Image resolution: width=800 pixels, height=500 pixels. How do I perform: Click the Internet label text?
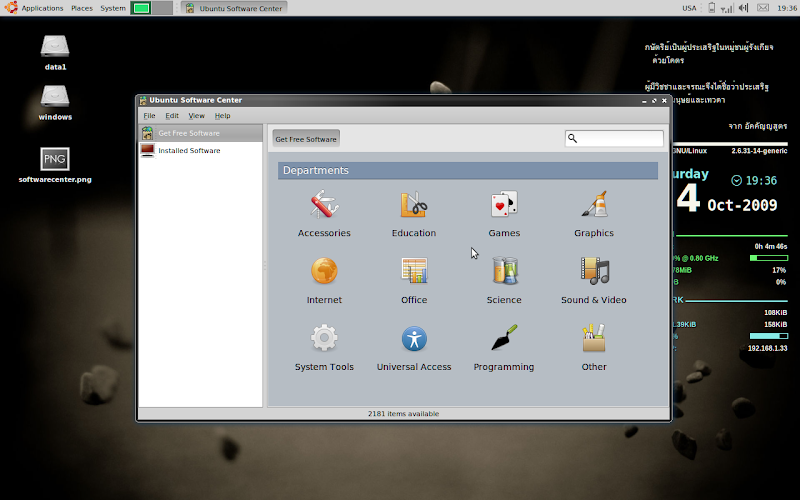pos(324,300)
